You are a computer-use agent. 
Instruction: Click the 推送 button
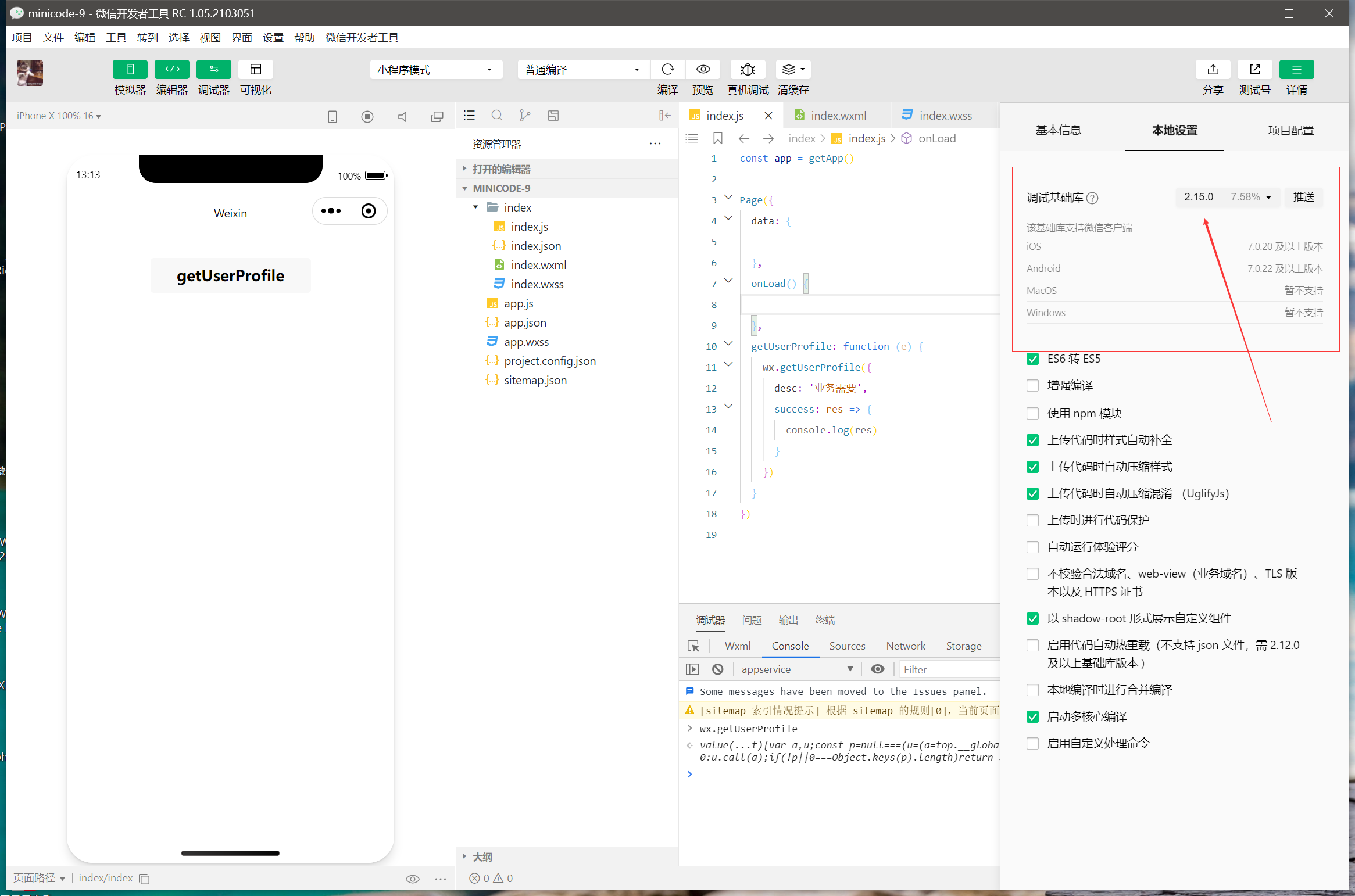tap(1303, 197)
